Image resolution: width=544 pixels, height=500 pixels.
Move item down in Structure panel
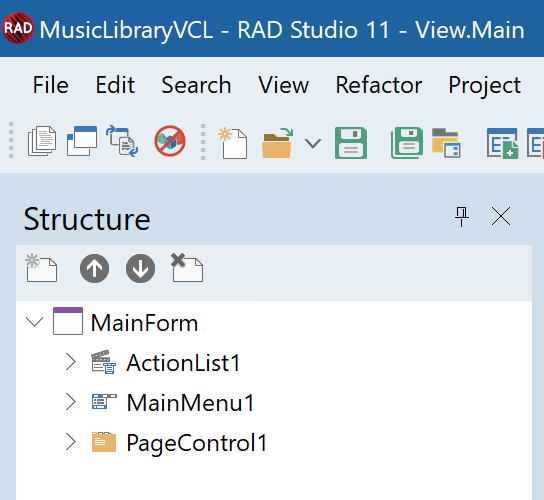point(141,269)
